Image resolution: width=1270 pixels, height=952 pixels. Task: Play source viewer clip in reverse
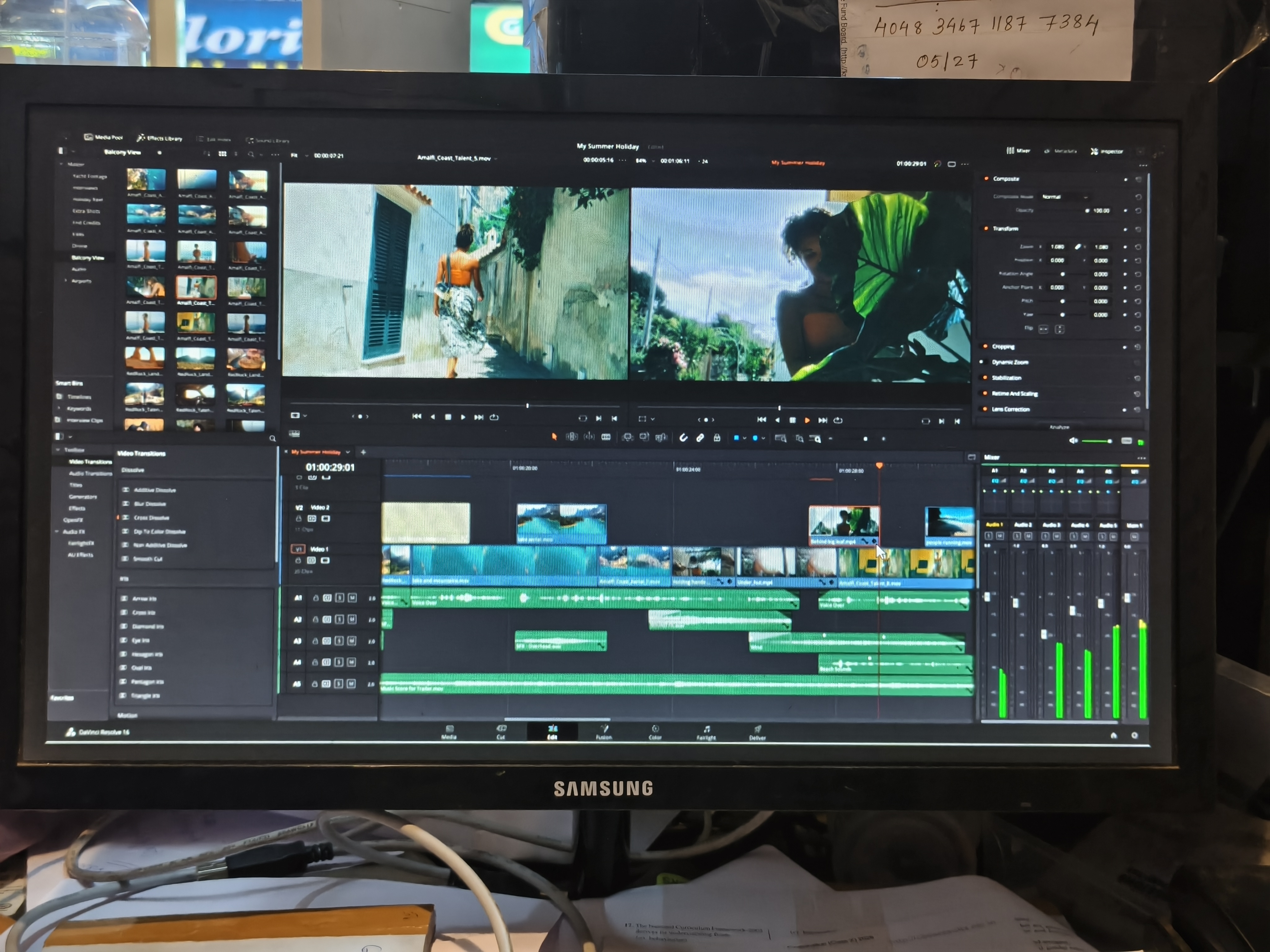pos(433,417)
